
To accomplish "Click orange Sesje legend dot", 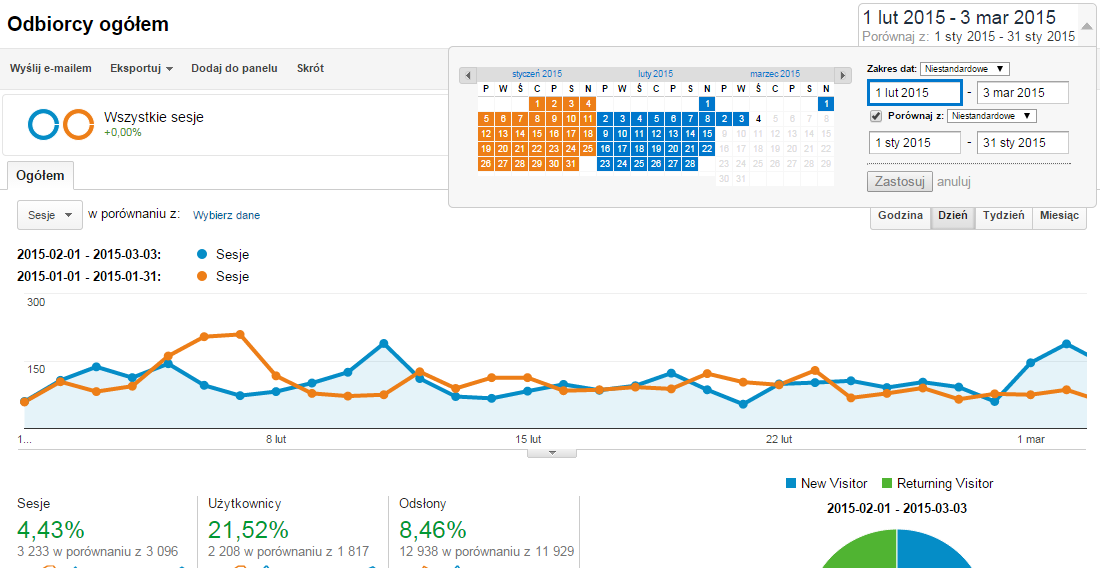I will [x=202, y=276].
